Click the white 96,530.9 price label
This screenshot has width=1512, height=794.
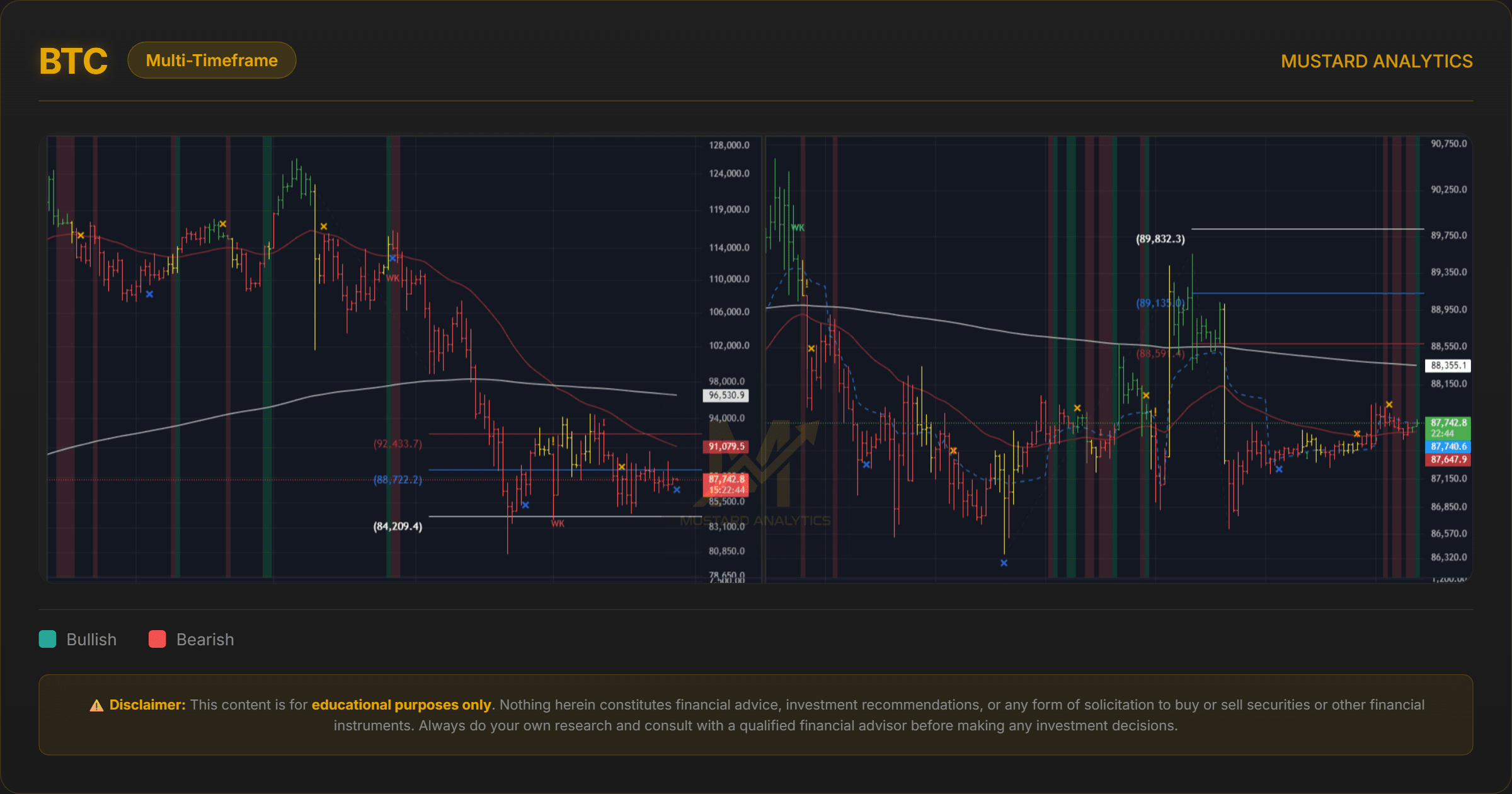(726, 395)
